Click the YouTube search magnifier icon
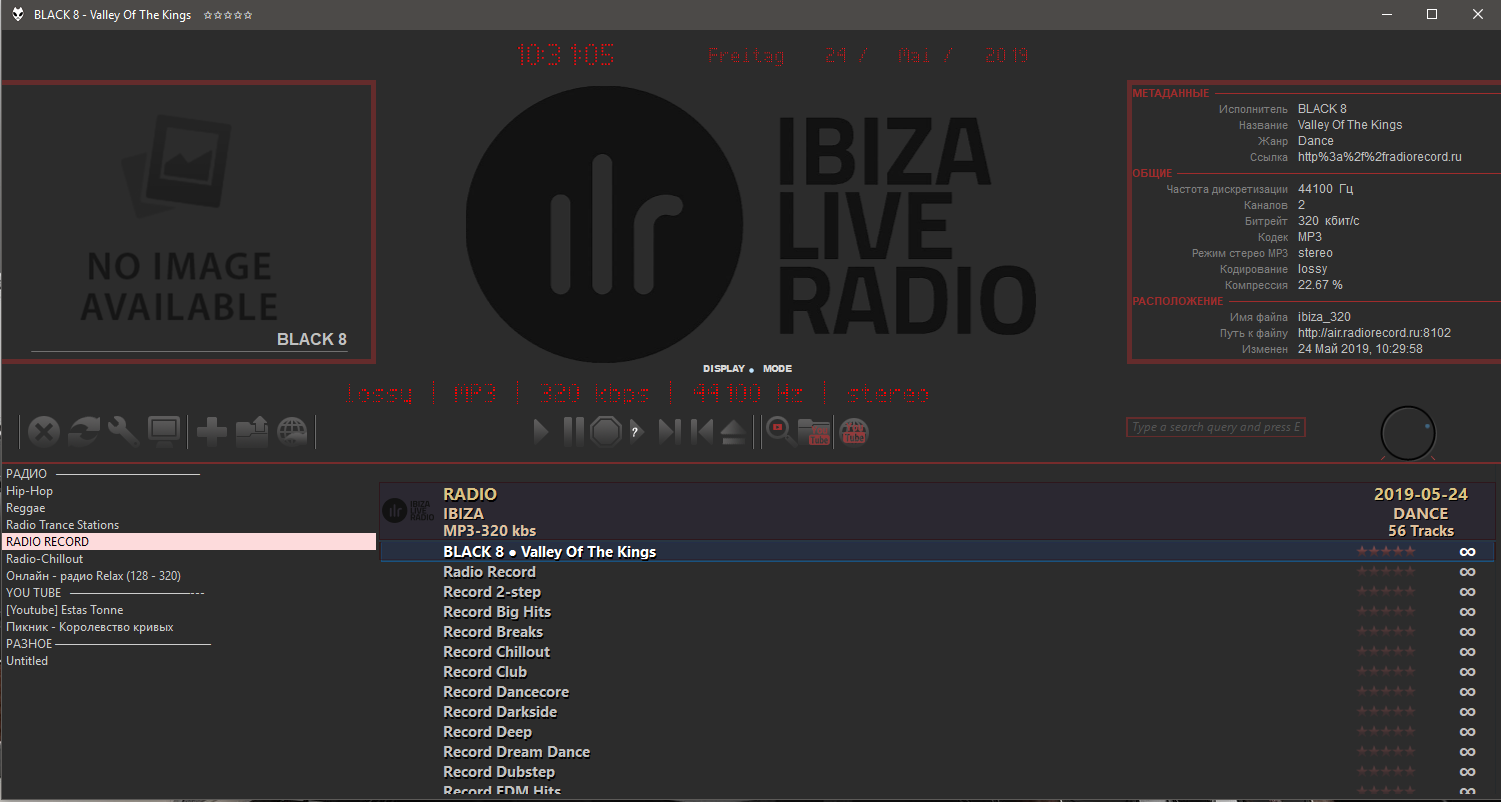 [x=780, y=431]
